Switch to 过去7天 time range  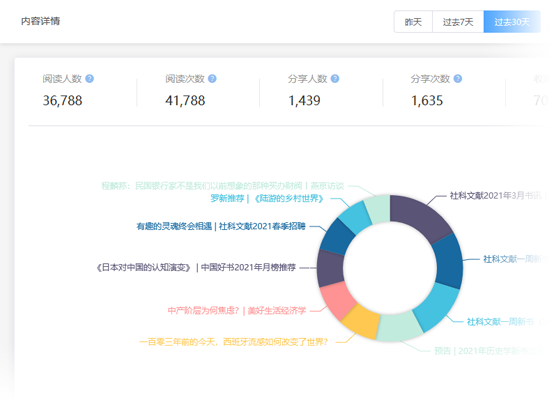458,22
